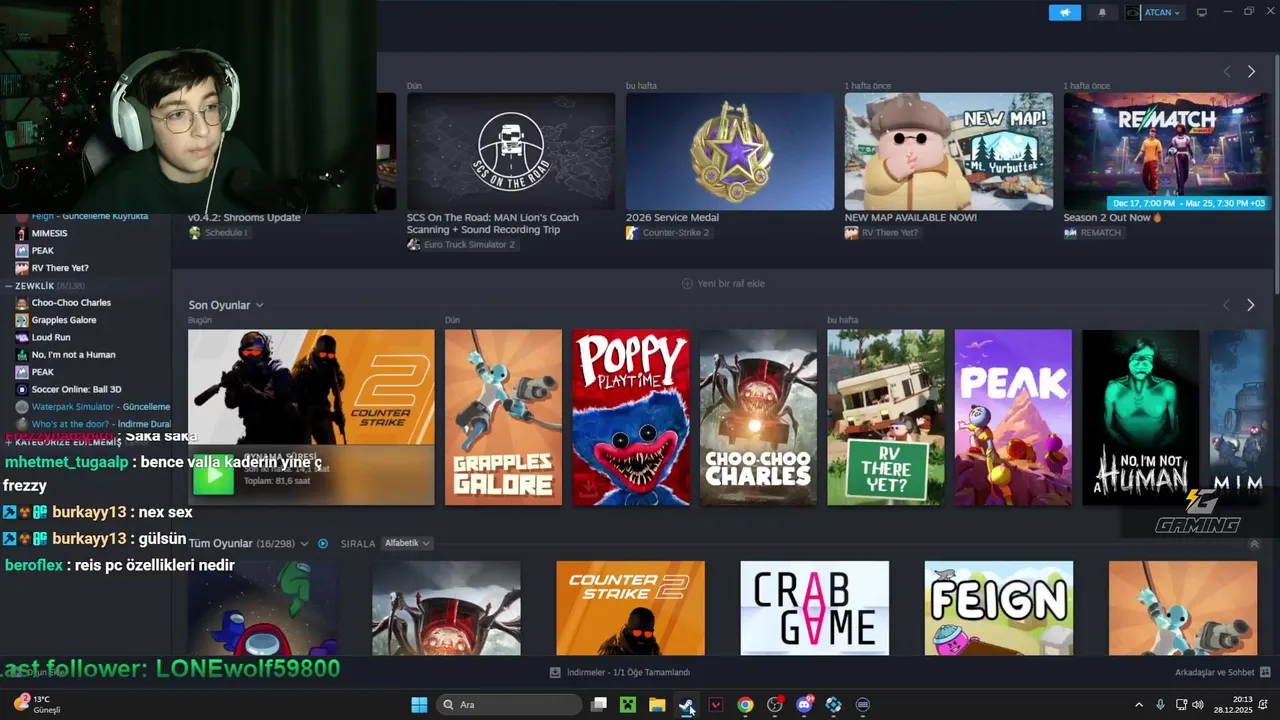Launch Minecraft creeper taskbar icon
1280x720 pixels.
pos(628,704)
